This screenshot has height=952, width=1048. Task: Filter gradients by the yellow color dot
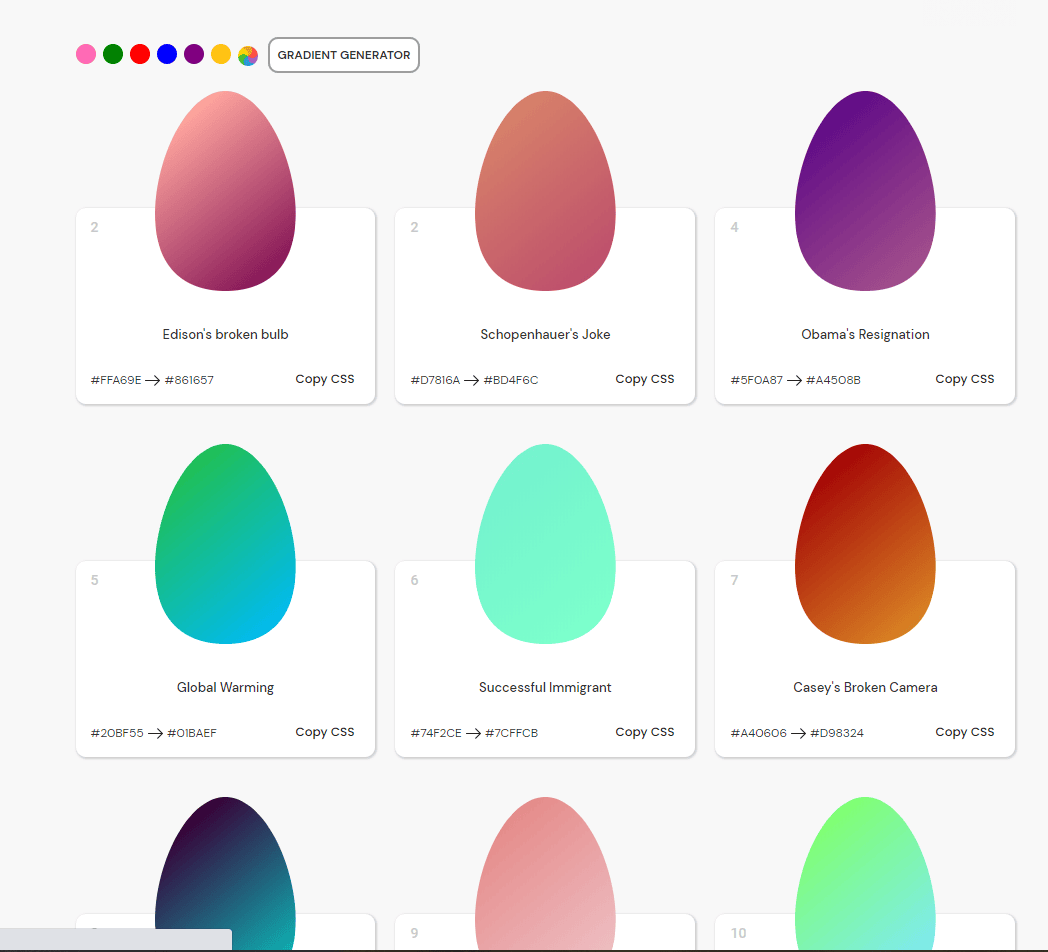[221, 54]
